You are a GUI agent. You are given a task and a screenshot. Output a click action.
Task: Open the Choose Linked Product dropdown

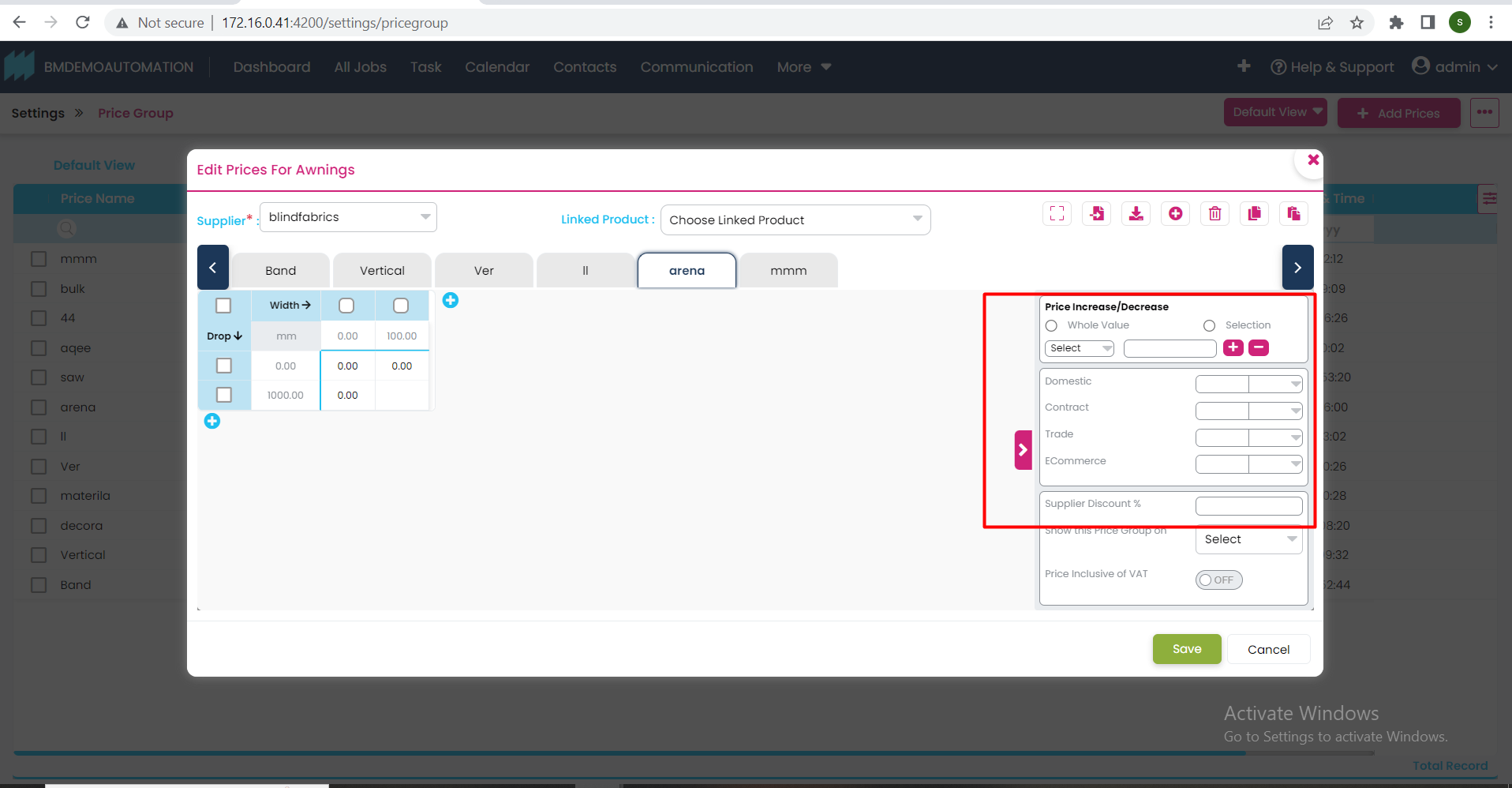click(795, 220)
